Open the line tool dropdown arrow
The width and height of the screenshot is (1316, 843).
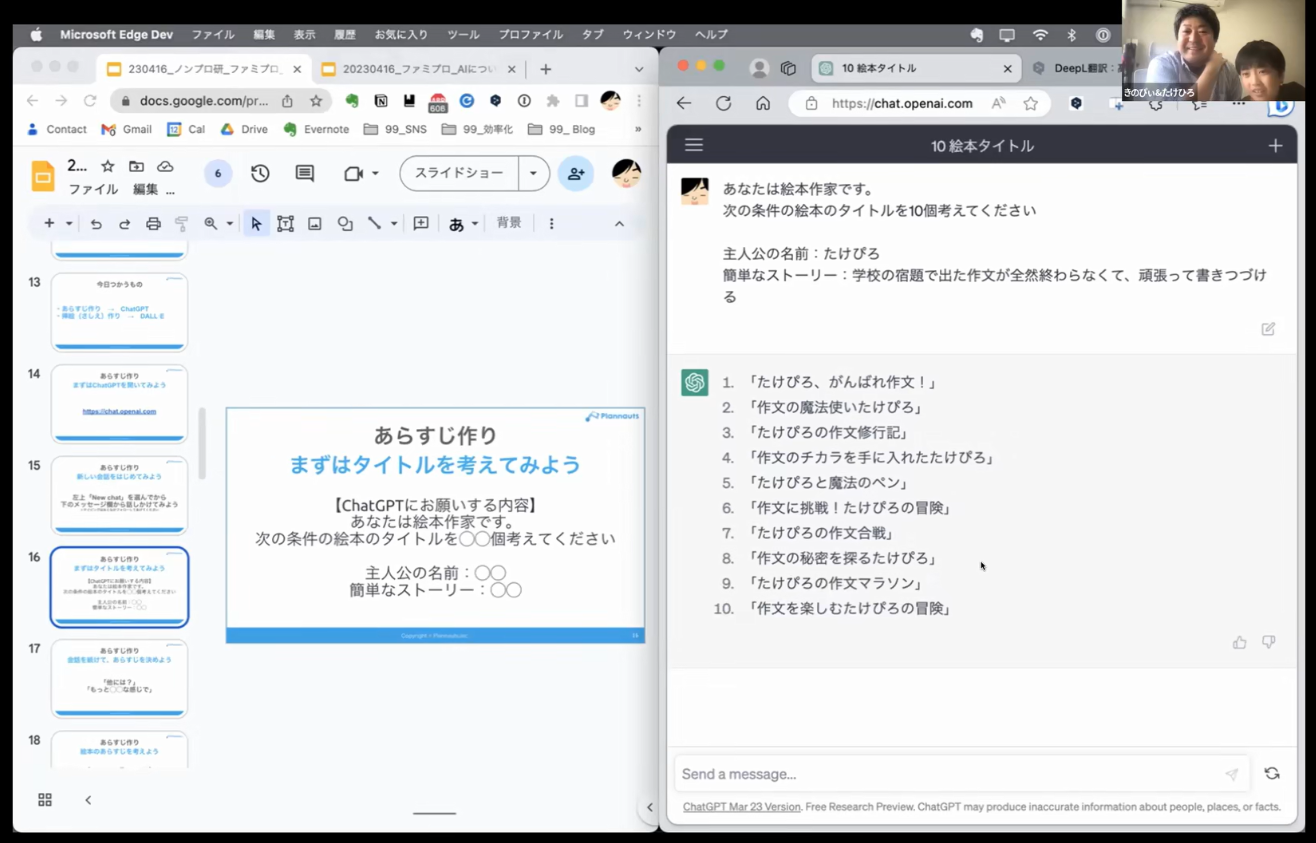pyautogui.click(x=394, y=224)
